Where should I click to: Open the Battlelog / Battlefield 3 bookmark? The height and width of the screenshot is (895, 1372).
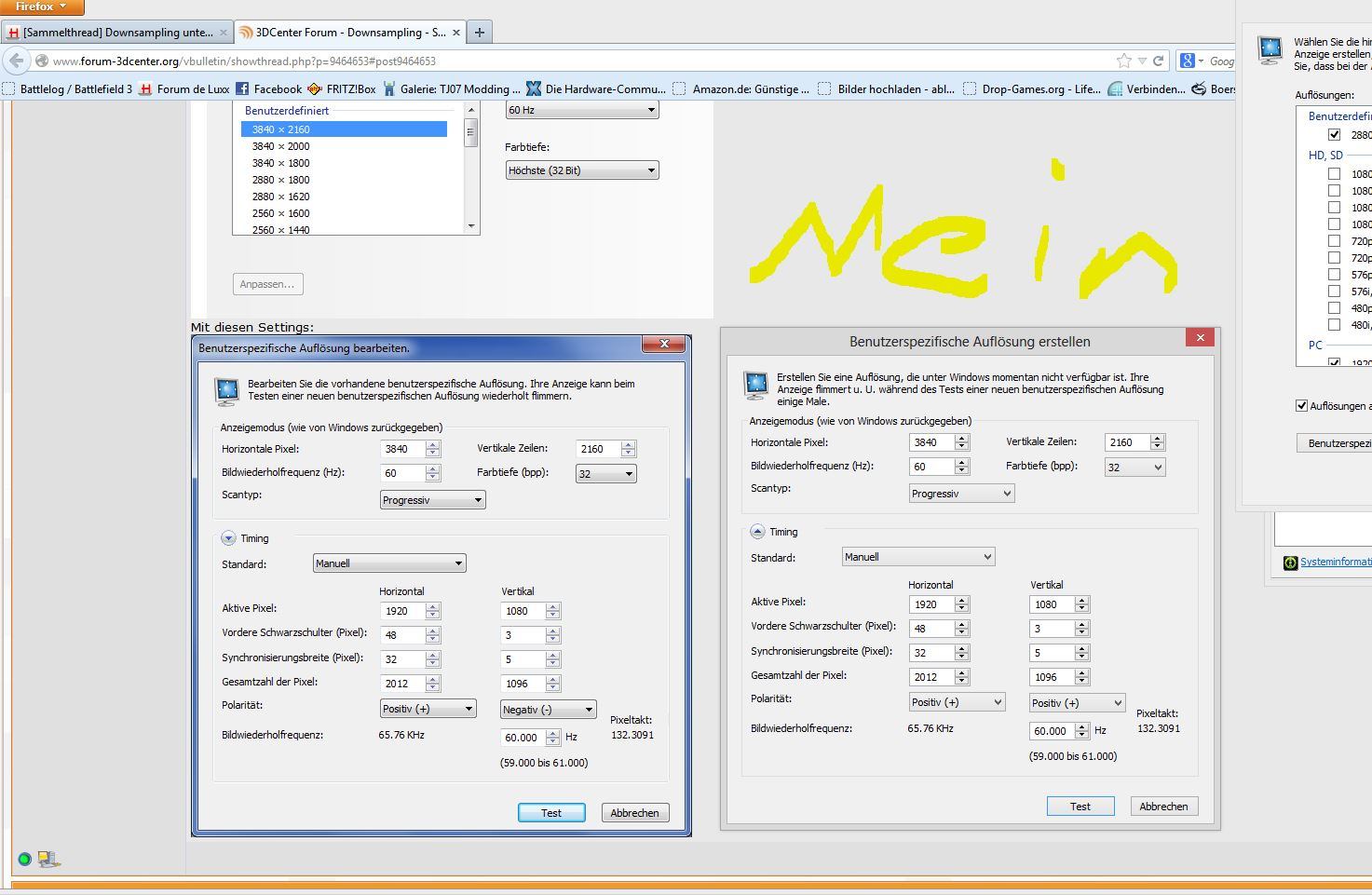pos(68,88)
